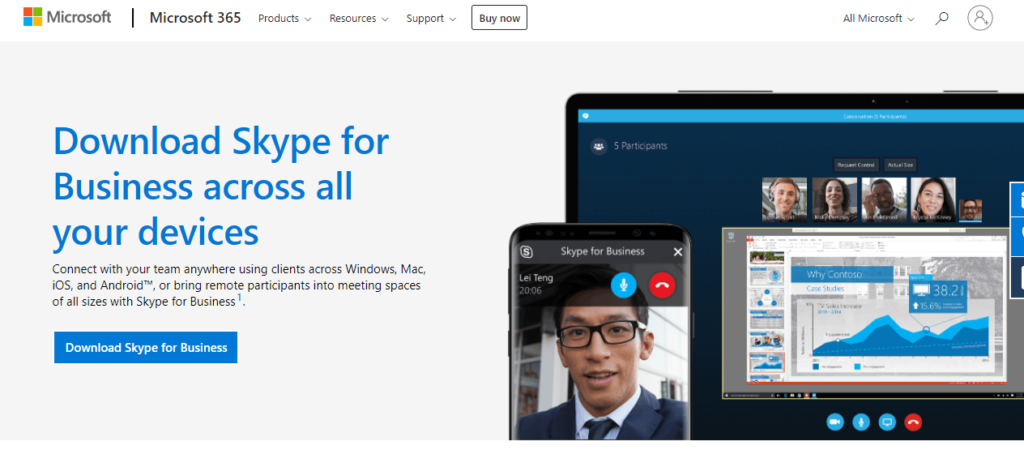Click the Lei Teng caller name

click(x=536, y=278)
